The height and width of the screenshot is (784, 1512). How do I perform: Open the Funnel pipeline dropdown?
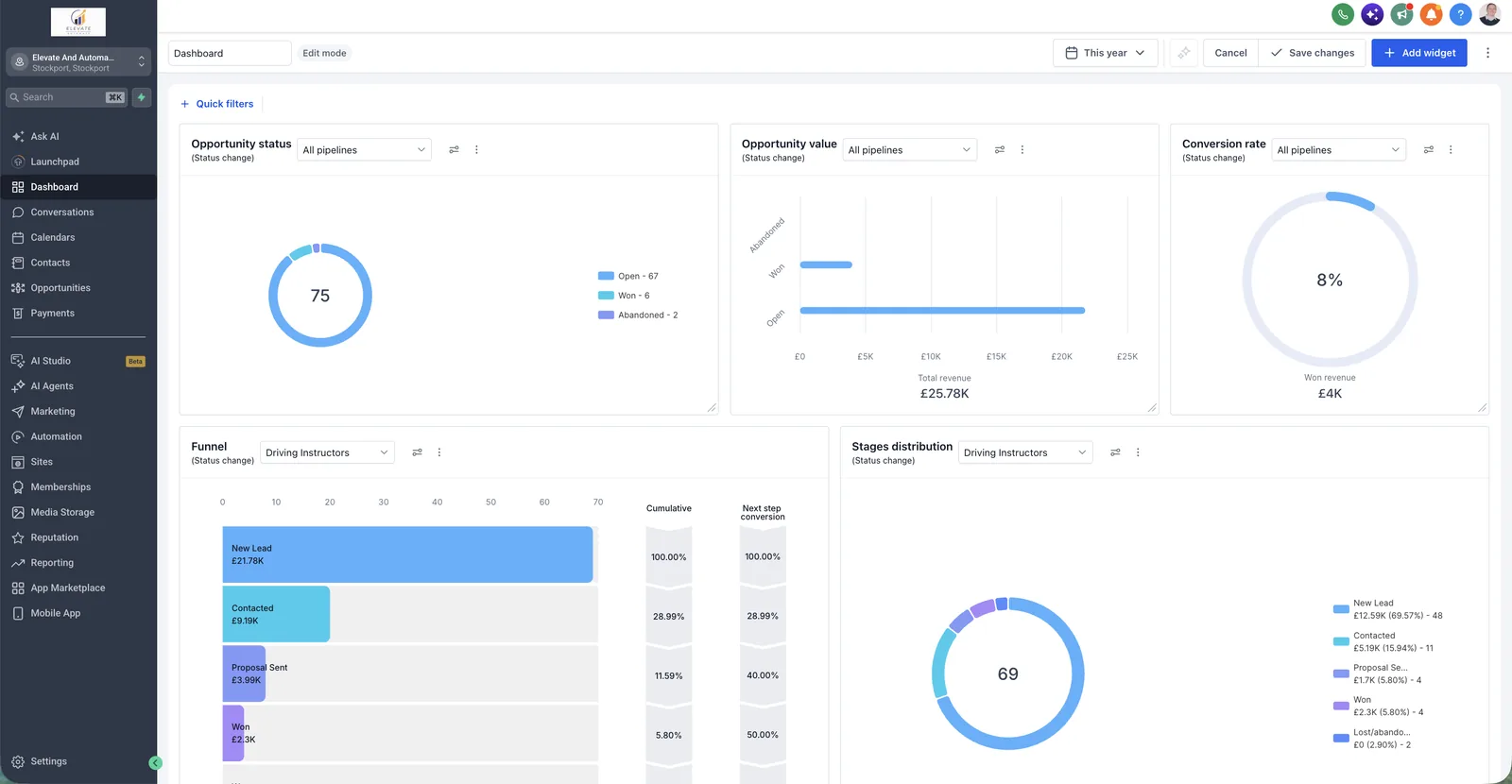click(327, 452)
